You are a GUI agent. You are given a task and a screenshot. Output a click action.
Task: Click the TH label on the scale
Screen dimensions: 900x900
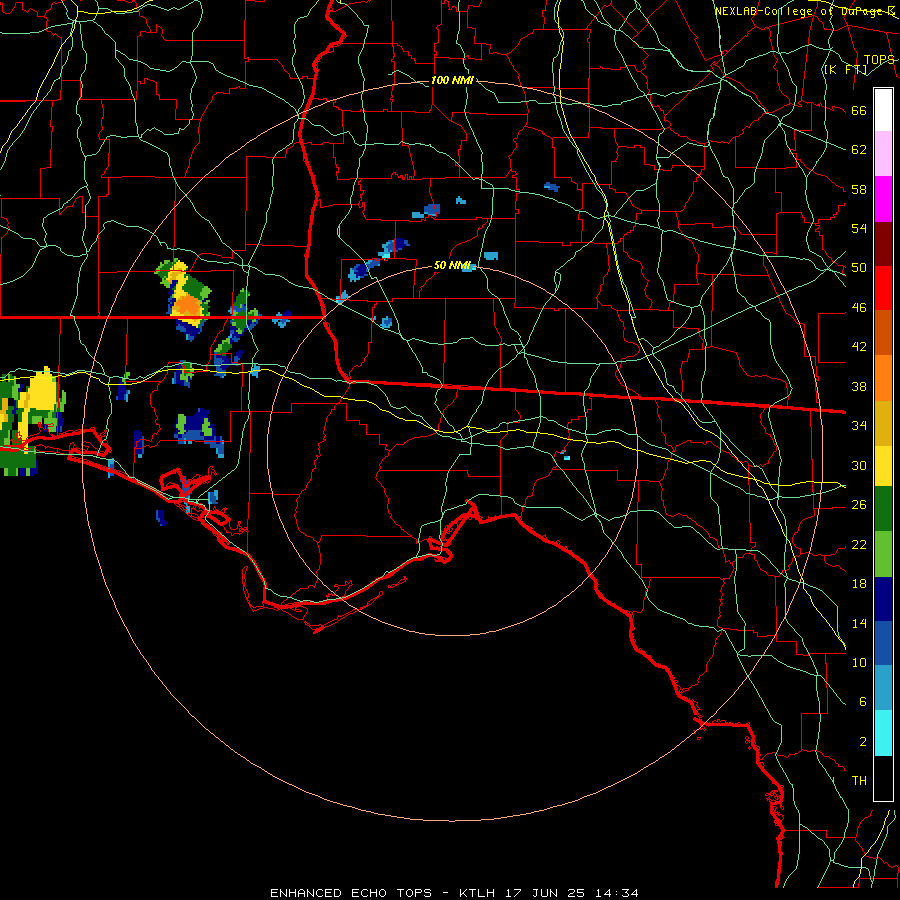pyautogui.click(x=859, y=781)
